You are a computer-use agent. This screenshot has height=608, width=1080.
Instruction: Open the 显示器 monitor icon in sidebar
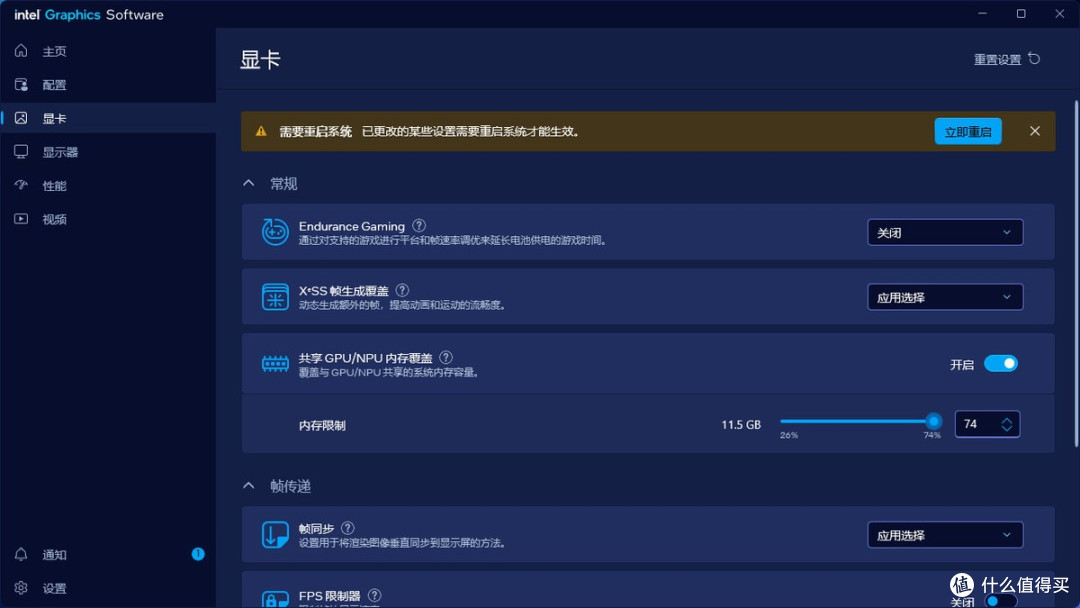(21, 151)
